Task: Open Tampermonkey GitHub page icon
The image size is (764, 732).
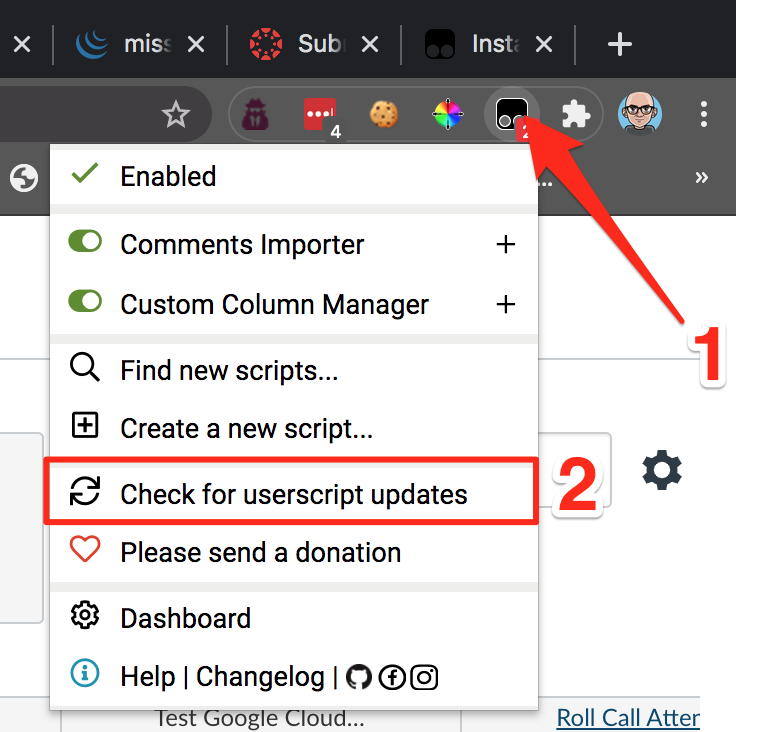Action: [358, 677]
